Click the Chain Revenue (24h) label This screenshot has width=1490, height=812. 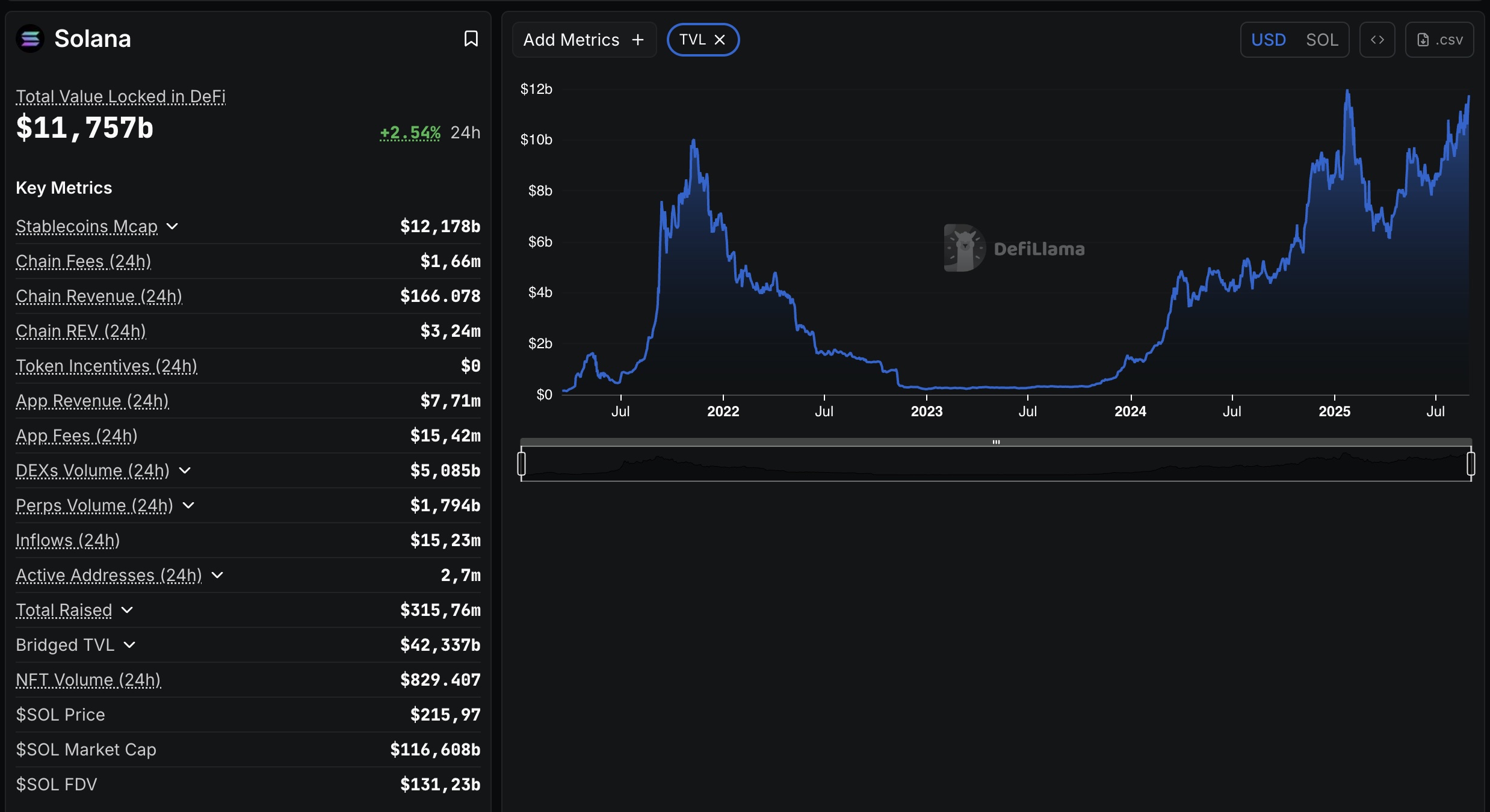(99, 296)
